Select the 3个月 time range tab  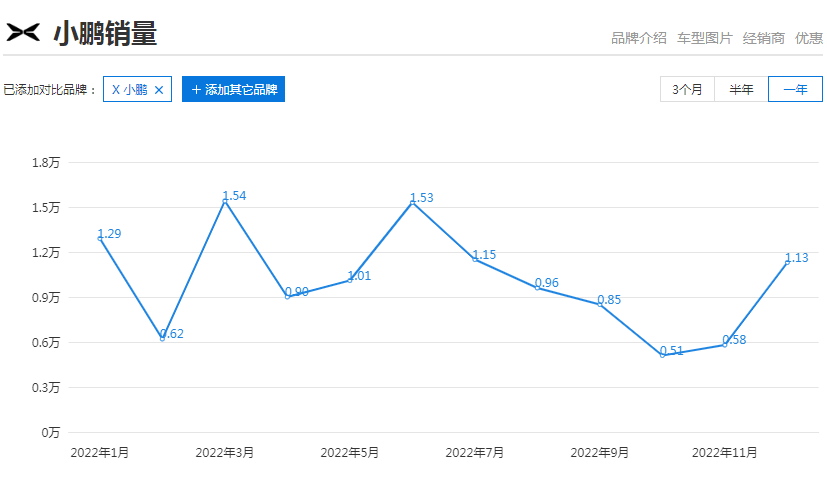click(x=687, y=89)
